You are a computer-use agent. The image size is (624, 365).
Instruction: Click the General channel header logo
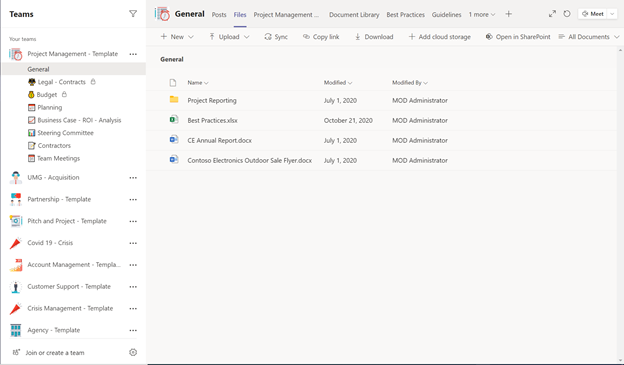click(x=163, y=14)
